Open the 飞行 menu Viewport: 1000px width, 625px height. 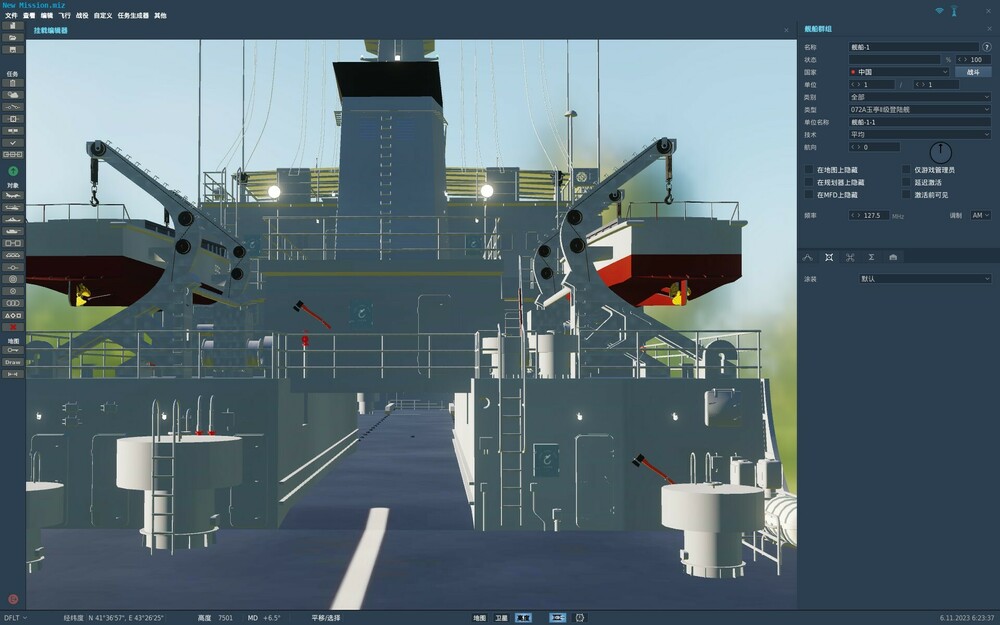click(x=64, y=15)
